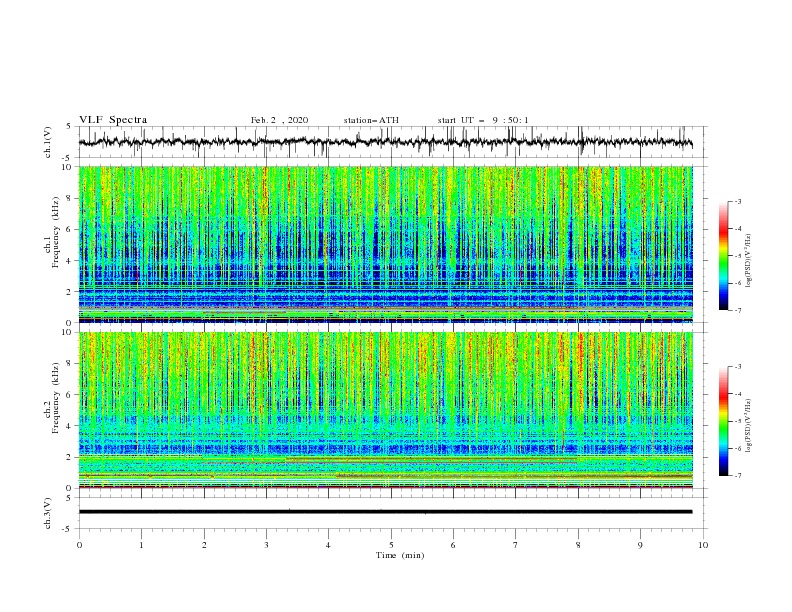
Task: Select the date label Feb. 2, 2020
Action: 279,120
